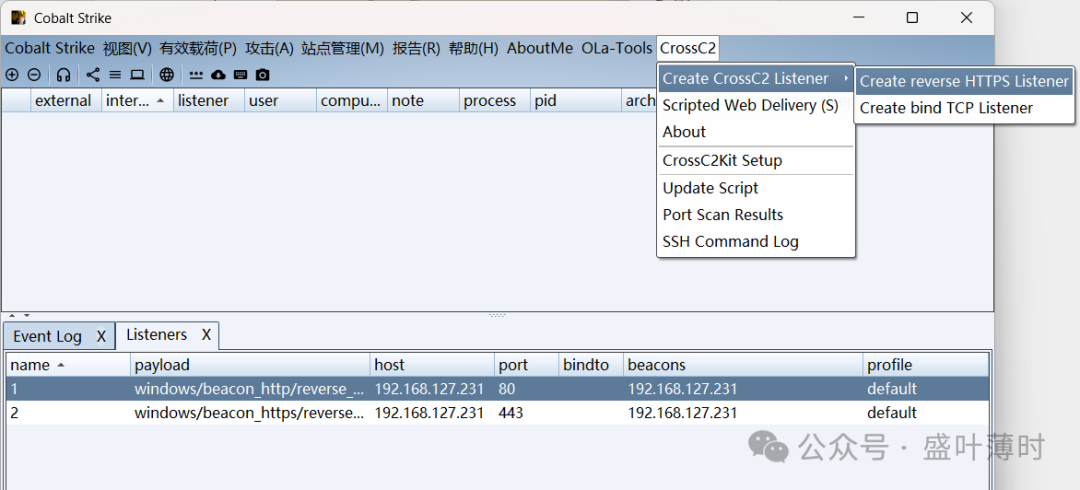The height and width of the screenshot is (490, 1080).
Task: Select the Listeners tab
Action: tap(156, 335)
